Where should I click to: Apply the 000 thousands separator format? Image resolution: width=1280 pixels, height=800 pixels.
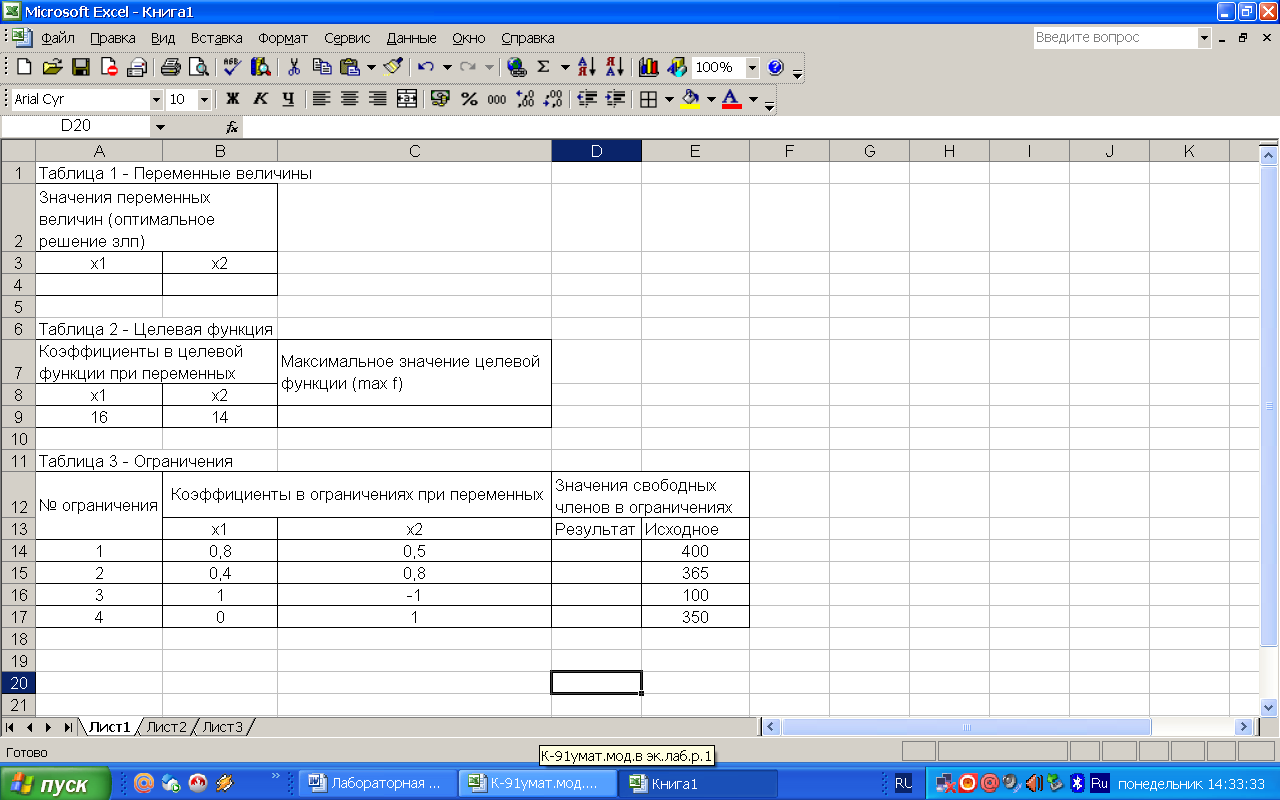(496, 99)
